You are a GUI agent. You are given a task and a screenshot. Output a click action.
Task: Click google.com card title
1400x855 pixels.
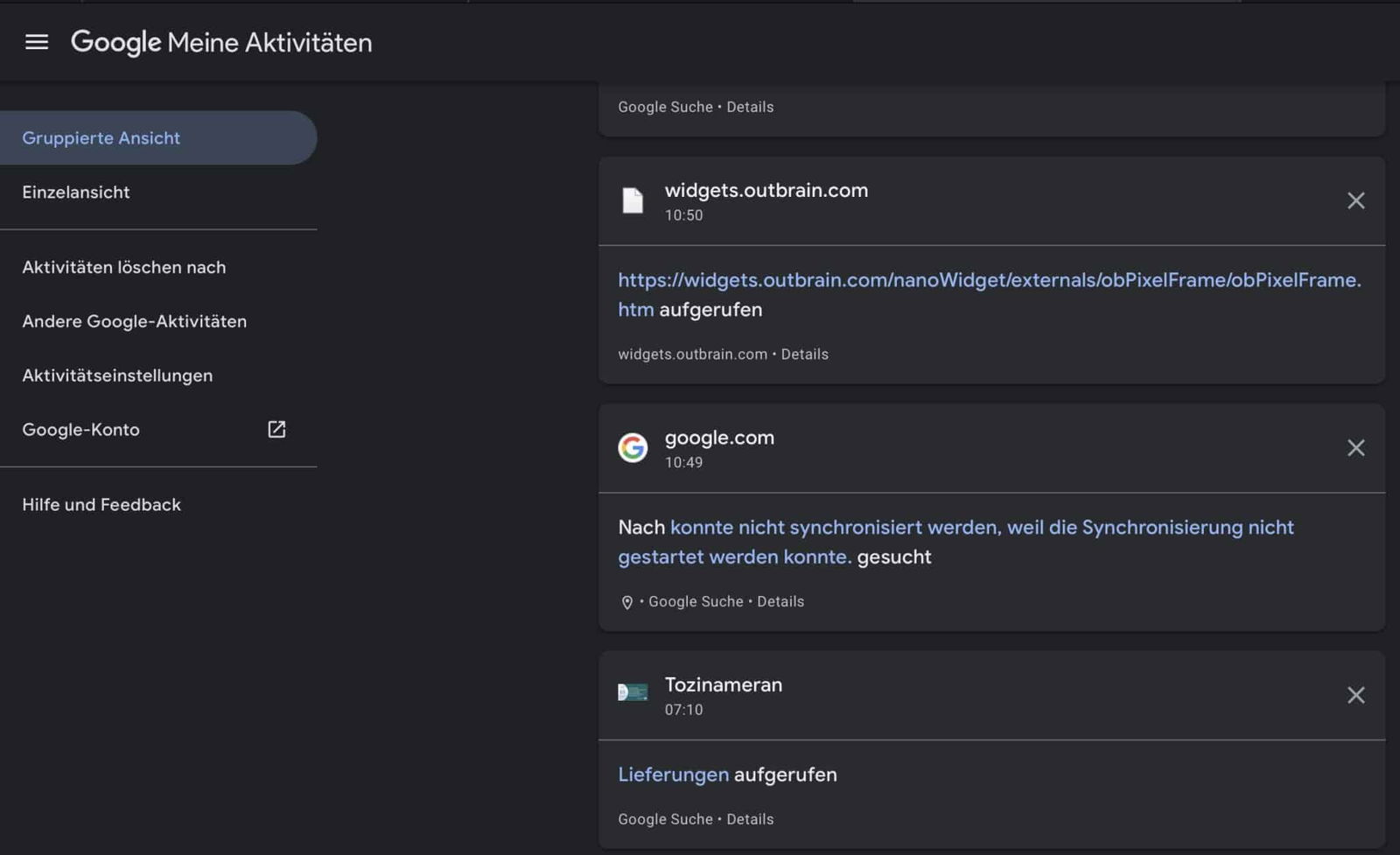coord(719,438)
